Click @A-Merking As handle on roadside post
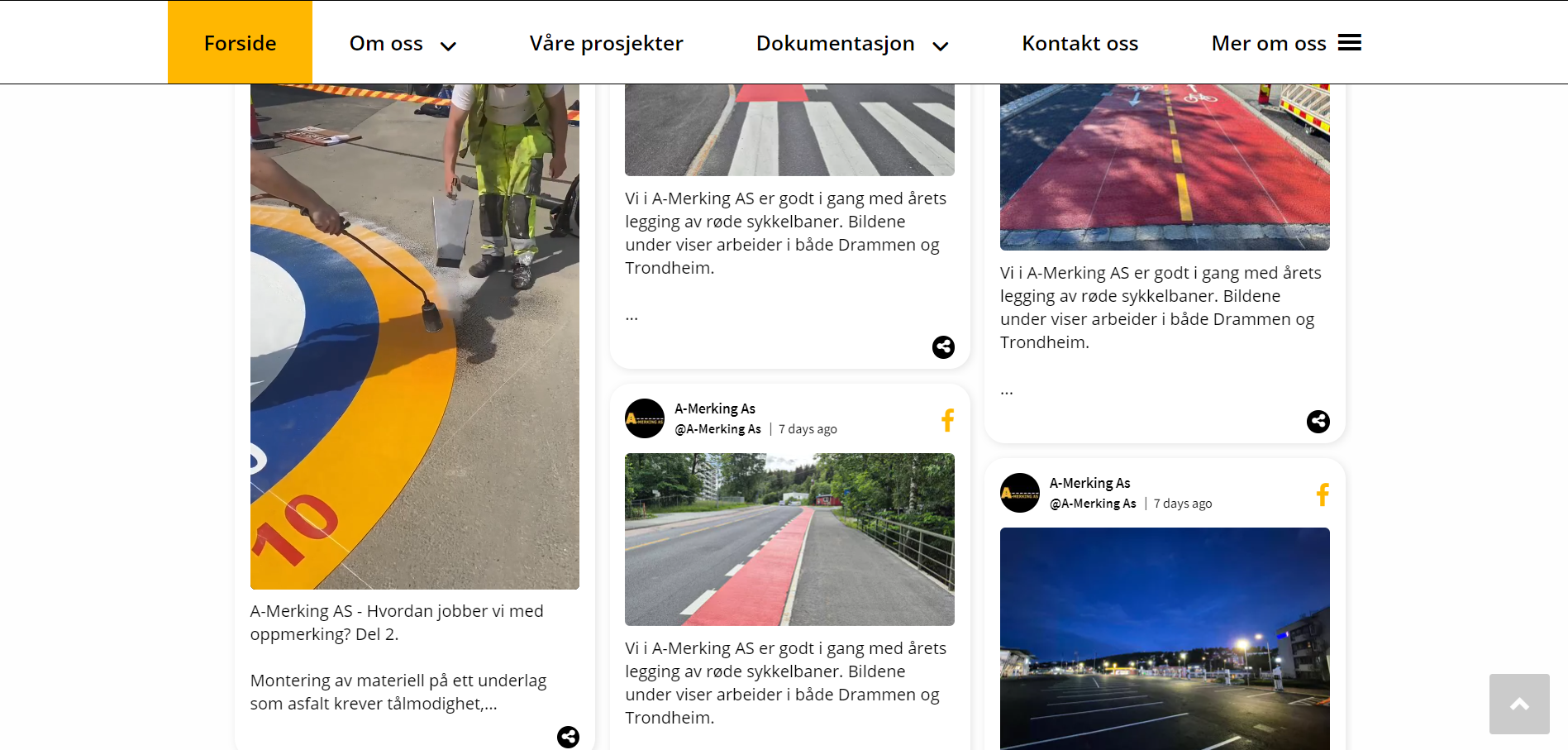1568x750 pixels. point(717,429)
